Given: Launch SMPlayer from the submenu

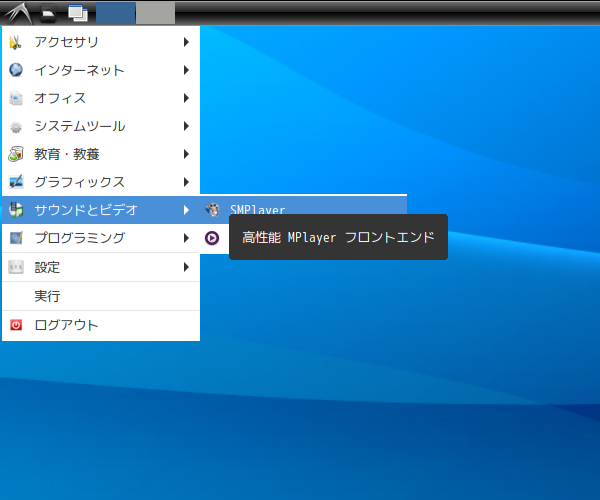Looking at the screenshot, I should (303, 210).
